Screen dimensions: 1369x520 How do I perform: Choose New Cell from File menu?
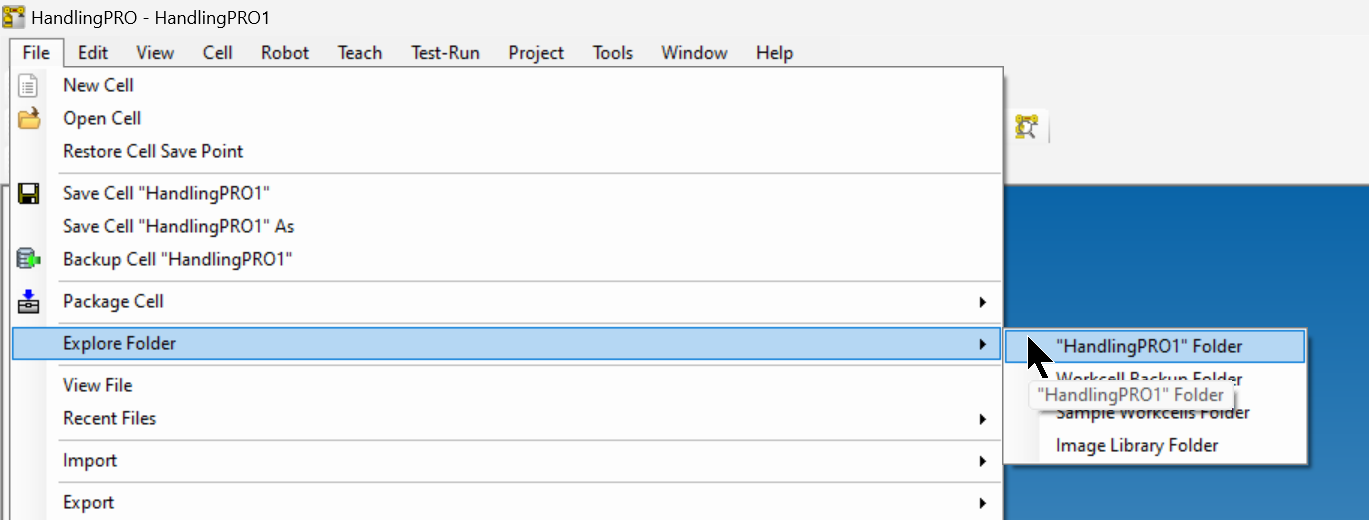coord(506,86)
